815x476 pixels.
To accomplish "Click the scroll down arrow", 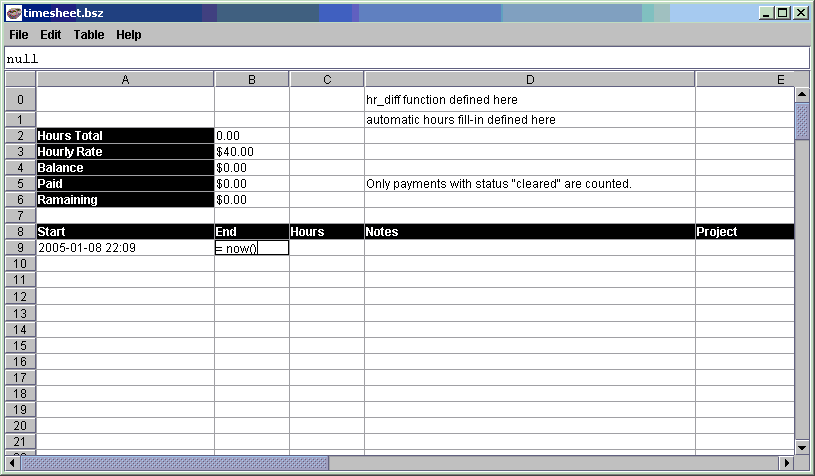I will [x=802, y=447].
